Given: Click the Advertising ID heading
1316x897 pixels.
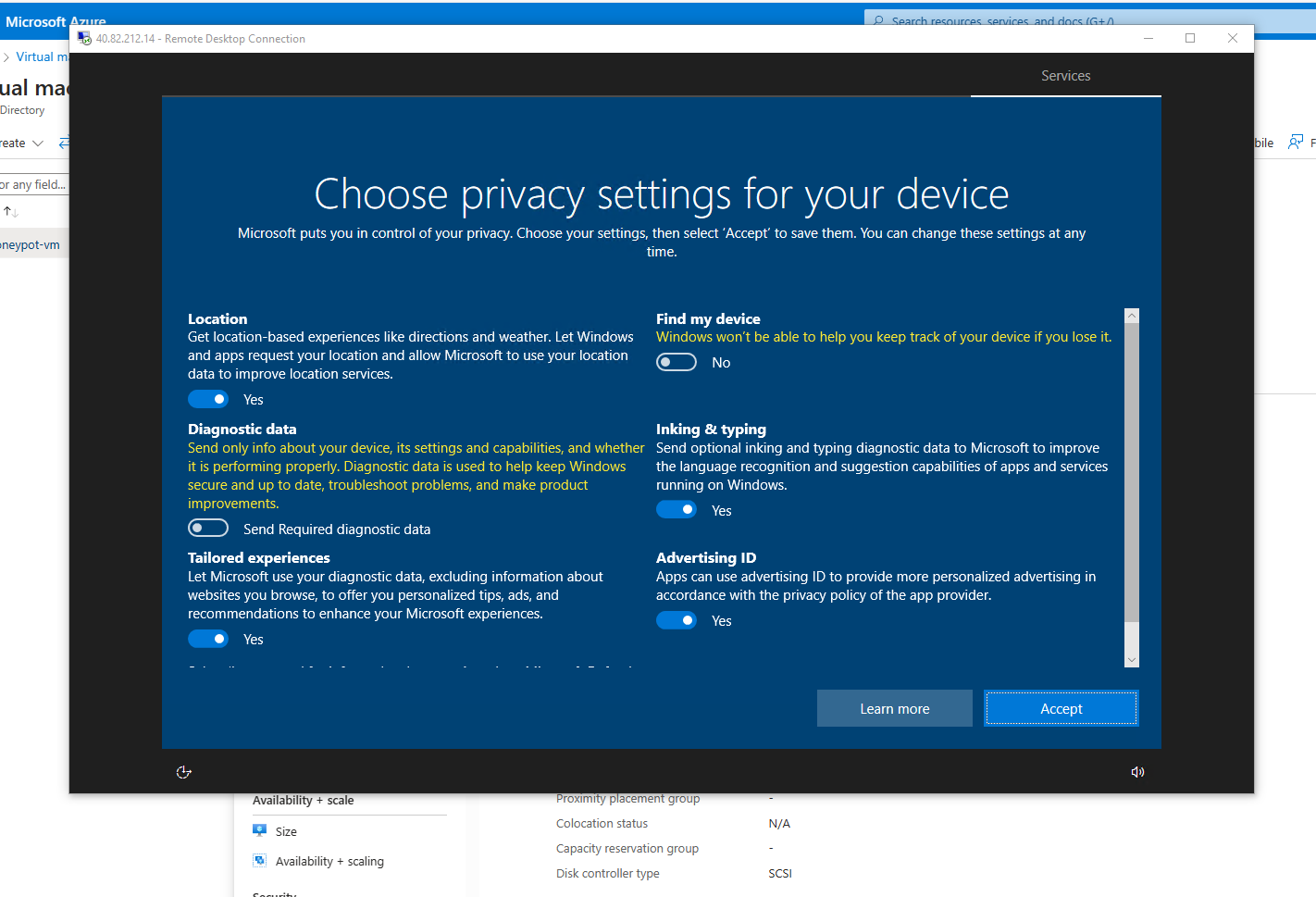Looking at the screenshot, I should [706, 557].
